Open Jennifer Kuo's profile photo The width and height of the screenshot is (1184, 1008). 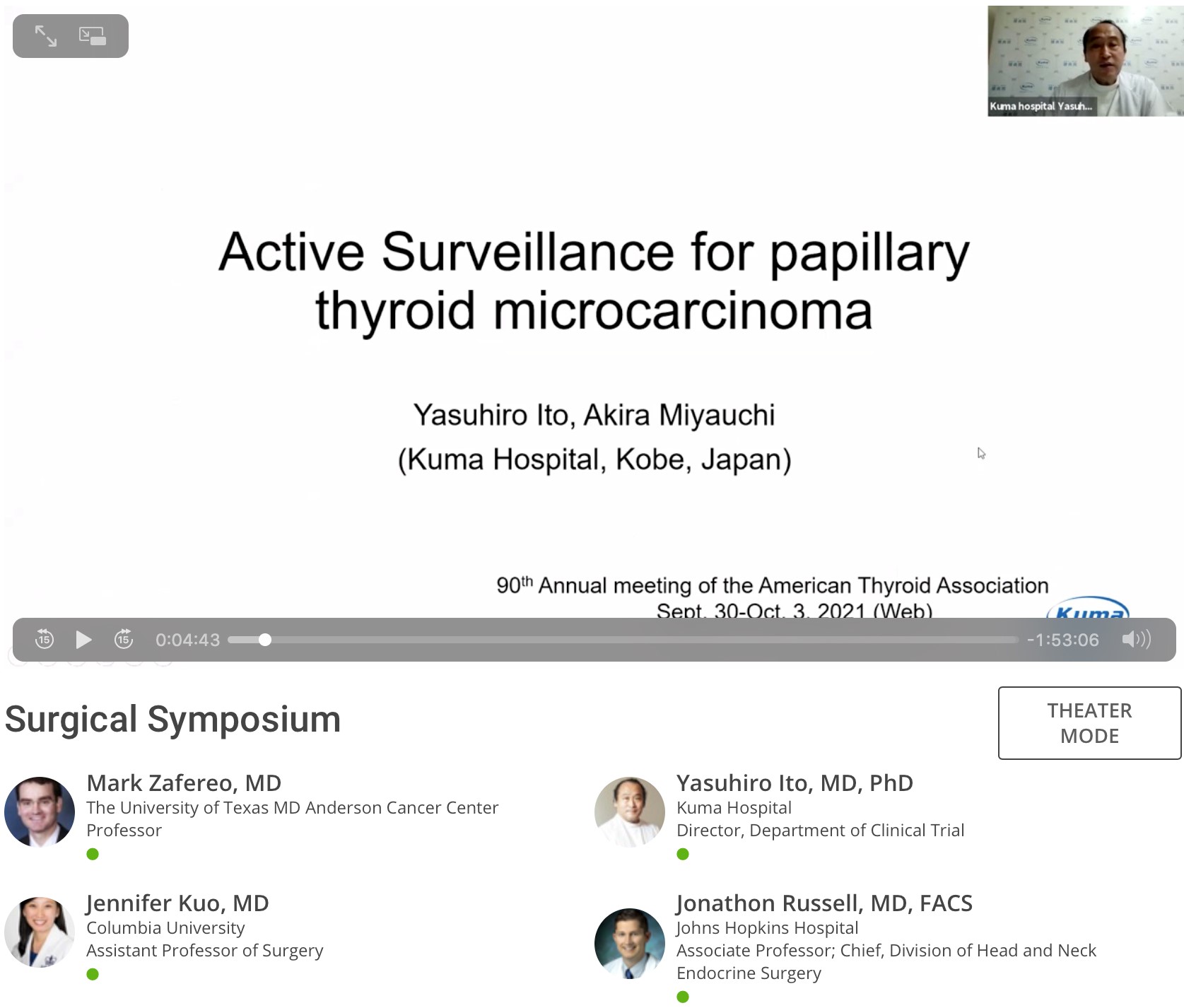point(40,932)
